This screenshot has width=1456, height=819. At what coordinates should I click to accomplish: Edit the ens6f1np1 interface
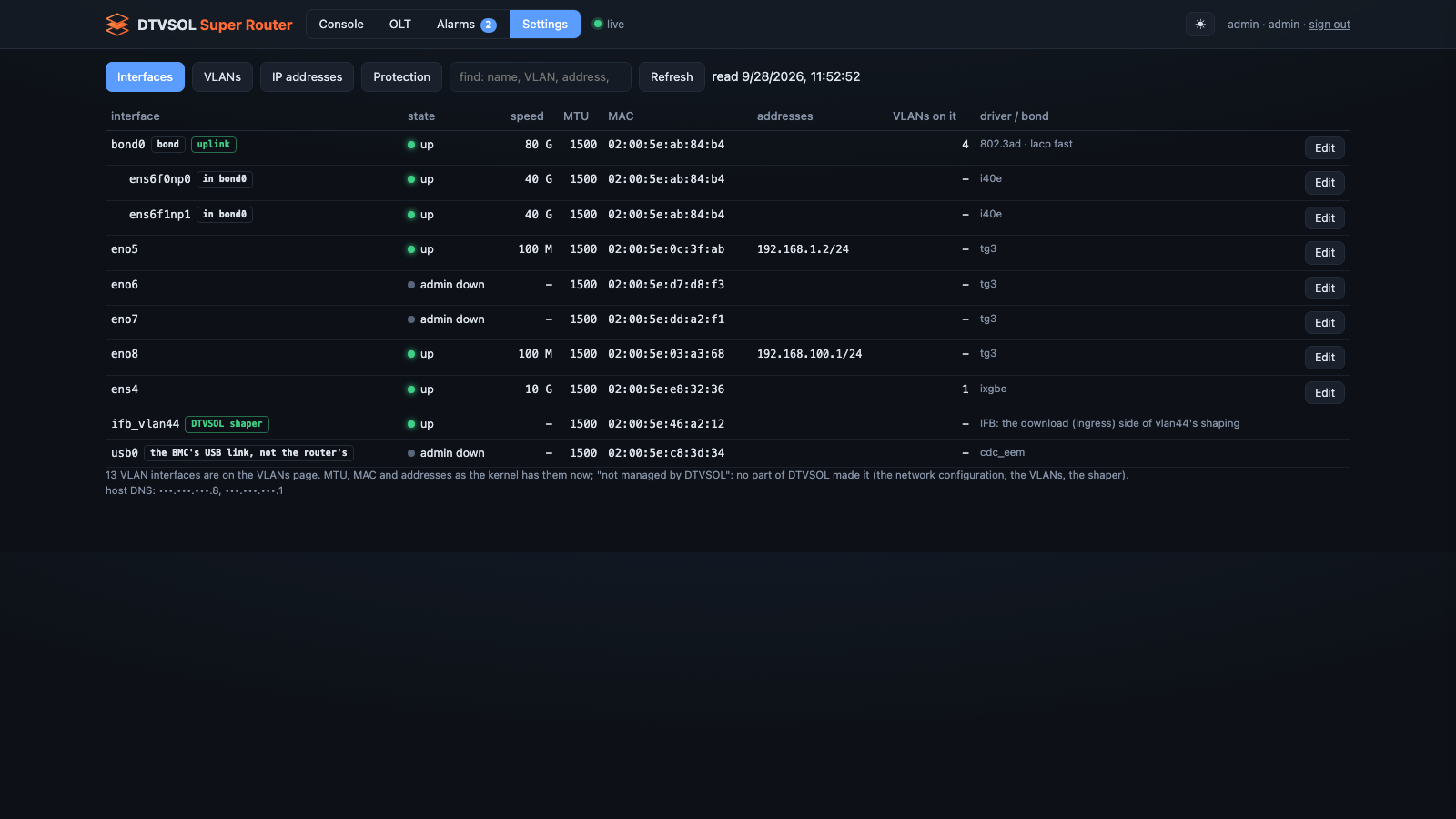[1325, 218]
